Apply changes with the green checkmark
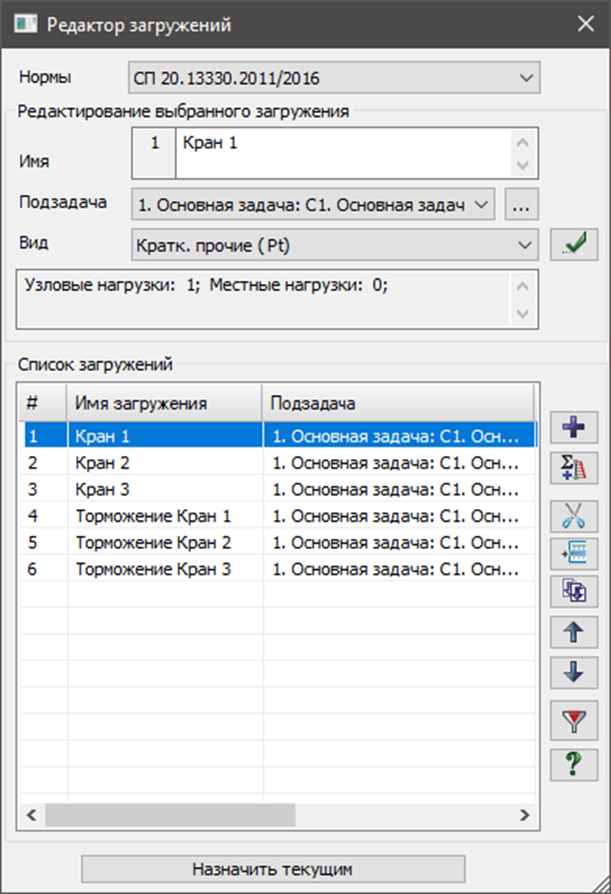Screen dimensions: 611x894 (573, 244)
